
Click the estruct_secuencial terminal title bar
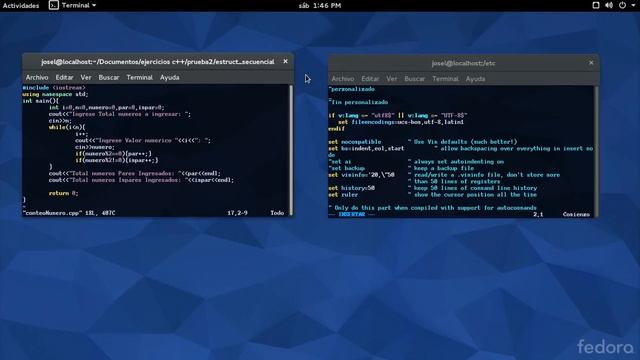pyautogui.click(x=158, y=62)
